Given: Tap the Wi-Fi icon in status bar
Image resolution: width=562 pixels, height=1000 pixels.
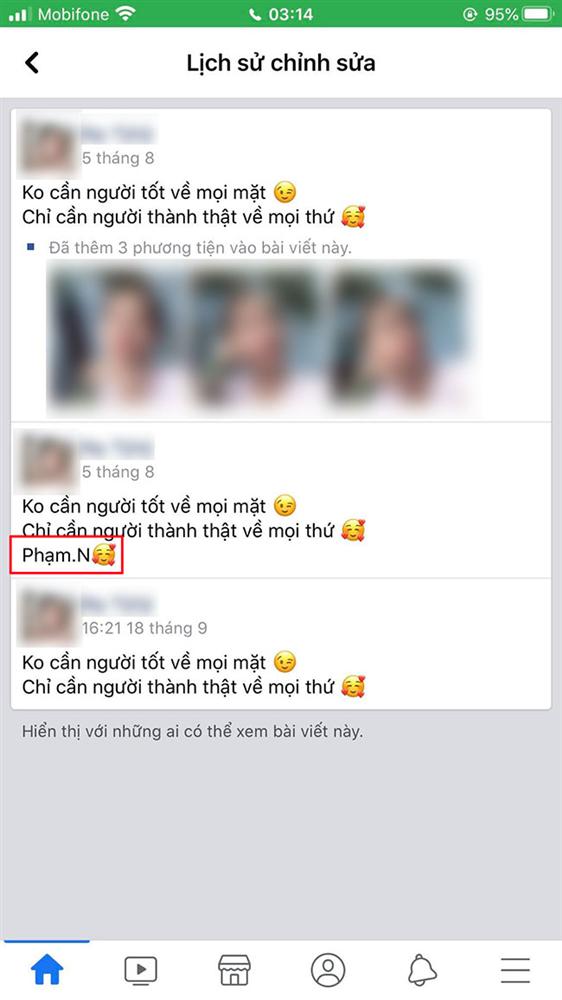Looking at the screenshot, I should click(x=126, y=14).
